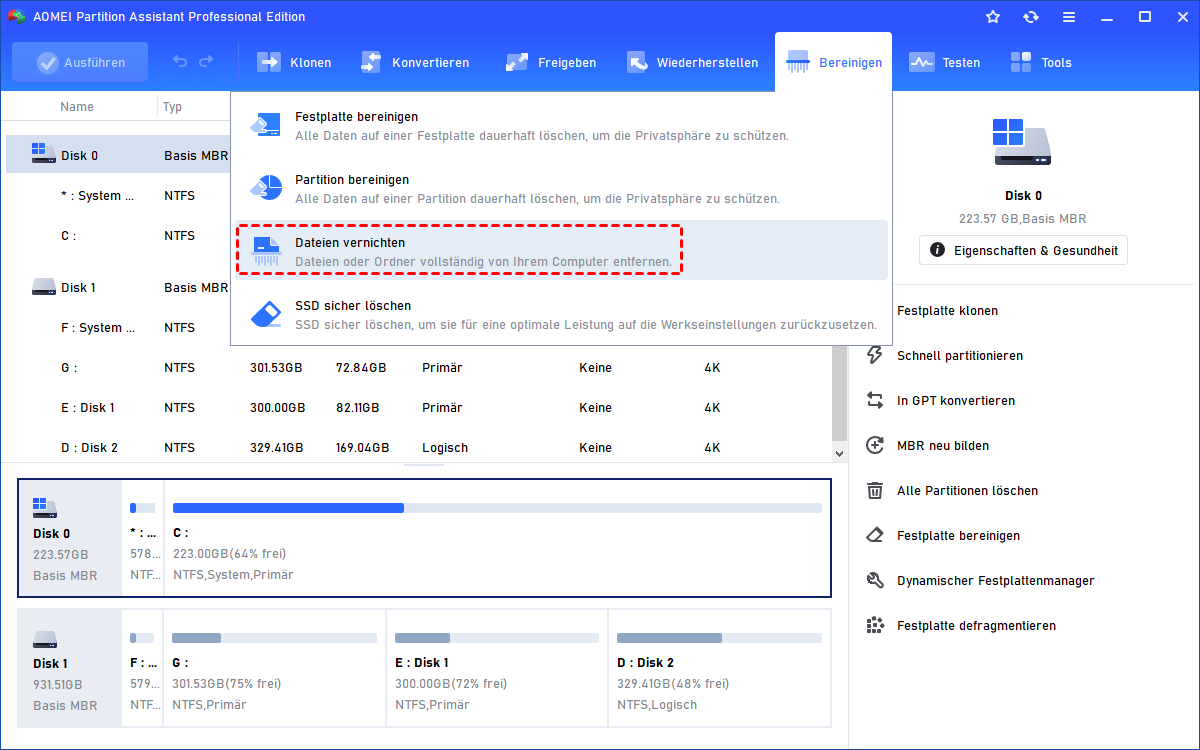Open the Konvertieren toolbar menu

click(x=415, y=62)
